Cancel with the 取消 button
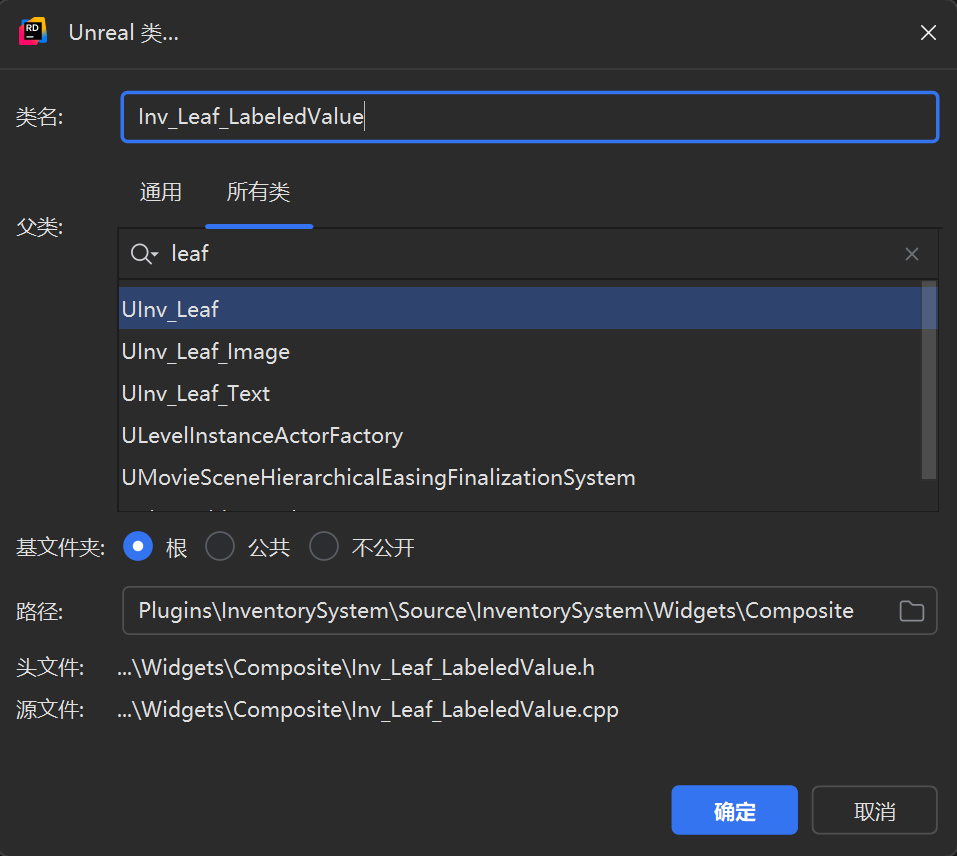The height and width of the screenshot is (856, 957). [x=874, y=810]
